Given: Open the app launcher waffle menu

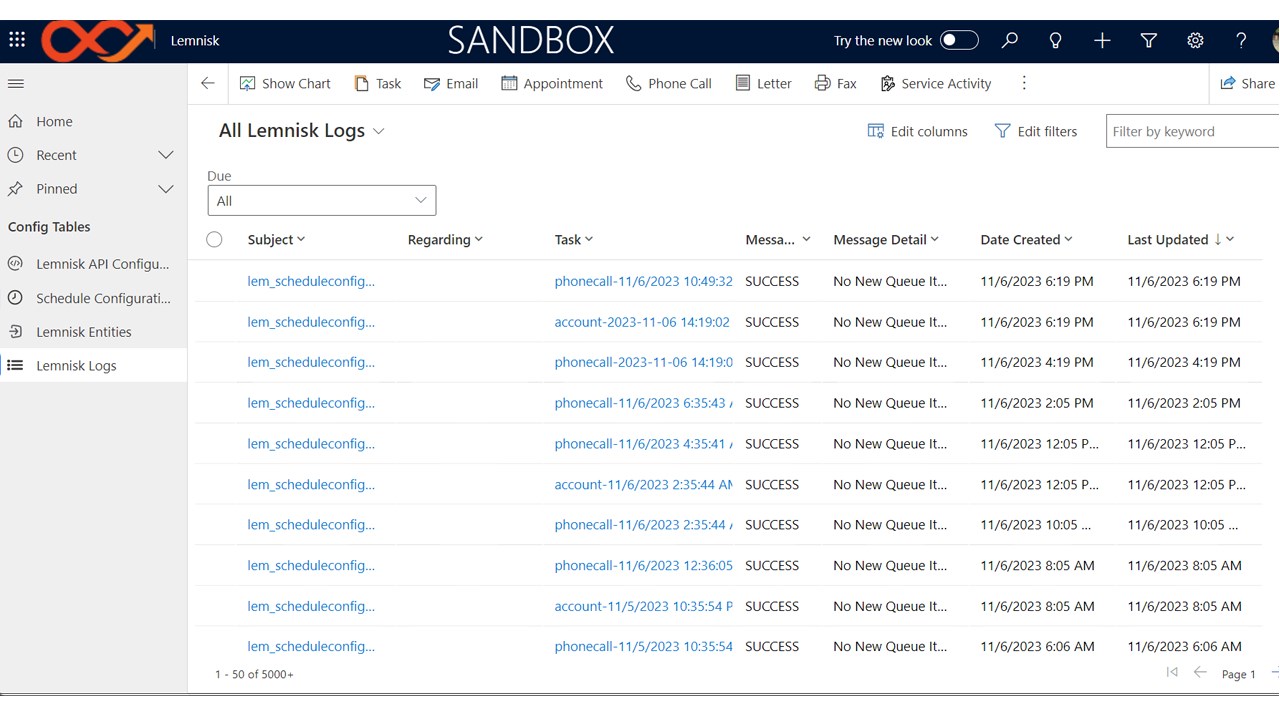Looking at the screenshot, I should tap(17, 40).
